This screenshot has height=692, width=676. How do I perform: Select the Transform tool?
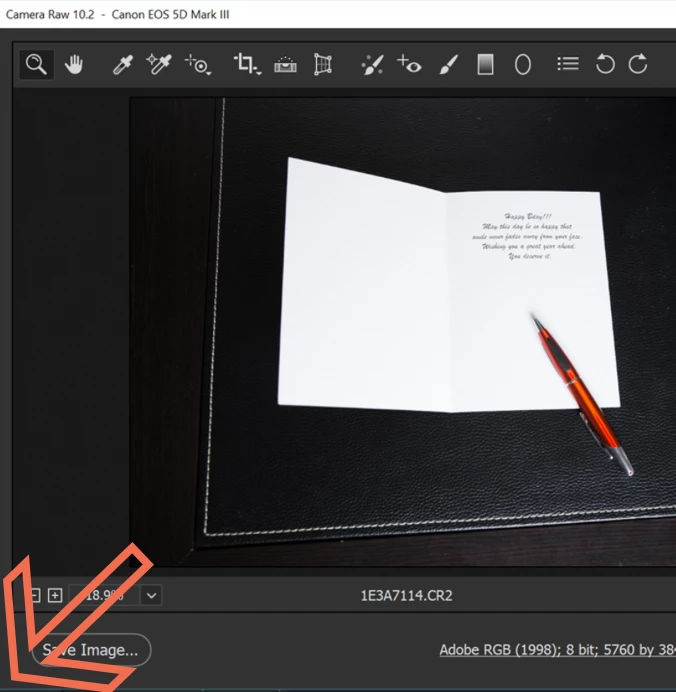pyautogui.click(x=323, y=64)
